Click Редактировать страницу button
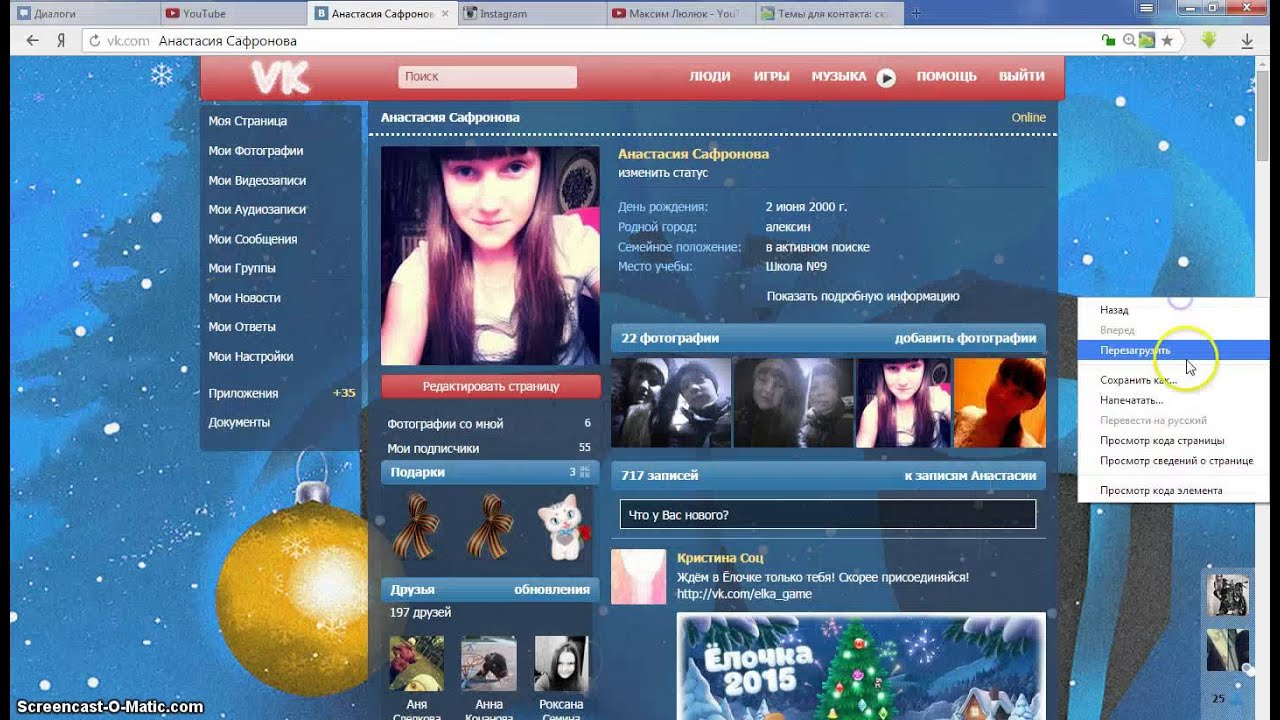 point(491,386)
